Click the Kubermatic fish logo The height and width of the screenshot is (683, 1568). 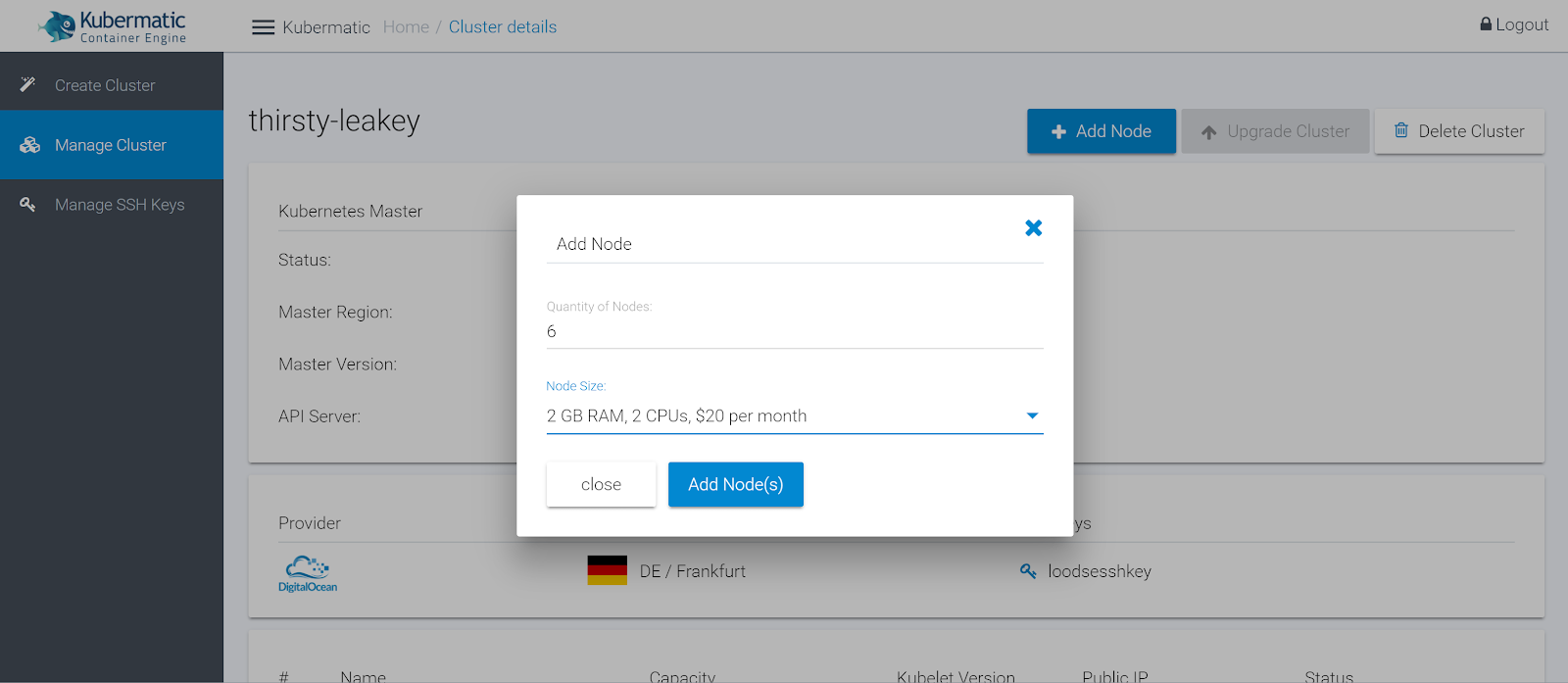[x=59, y=26]
